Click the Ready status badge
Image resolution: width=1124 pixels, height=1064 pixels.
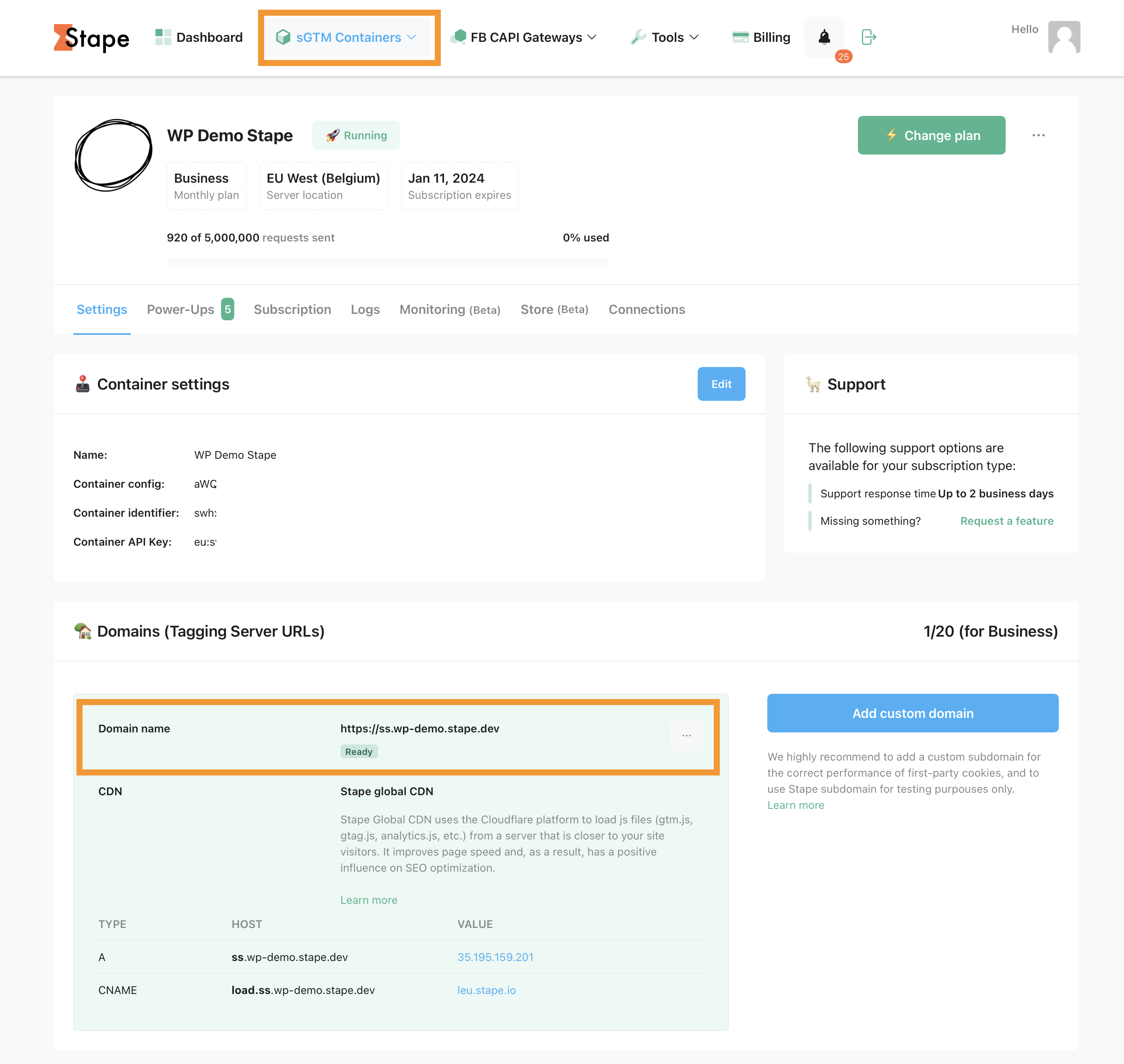(x=359, y=751)
